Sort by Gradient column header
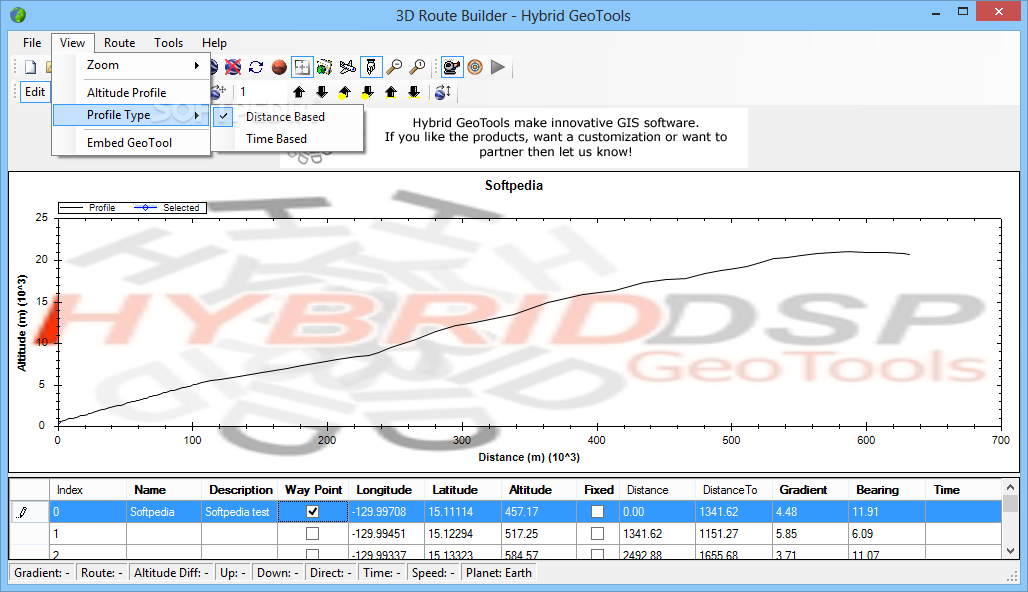This screenshot has width=1028, height=592. click(810, 490)
